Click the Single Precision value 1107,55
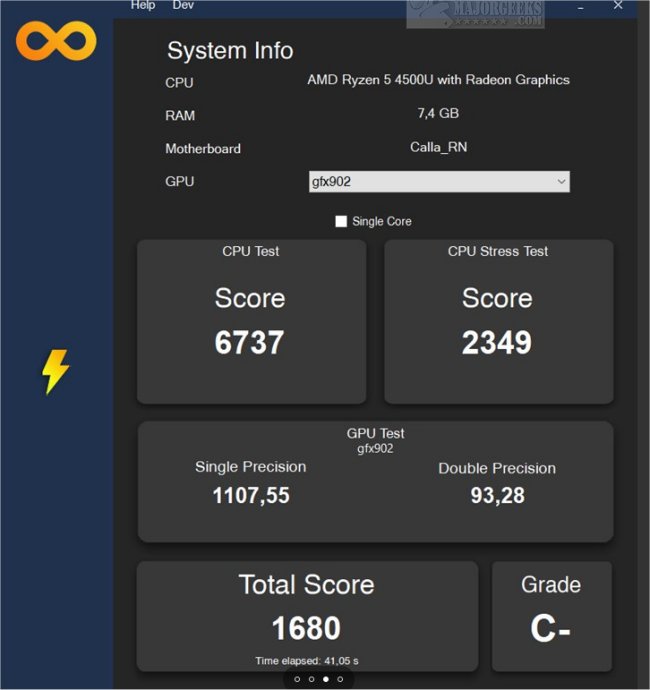This screenshot has height=690, width=650. [251, 495]
